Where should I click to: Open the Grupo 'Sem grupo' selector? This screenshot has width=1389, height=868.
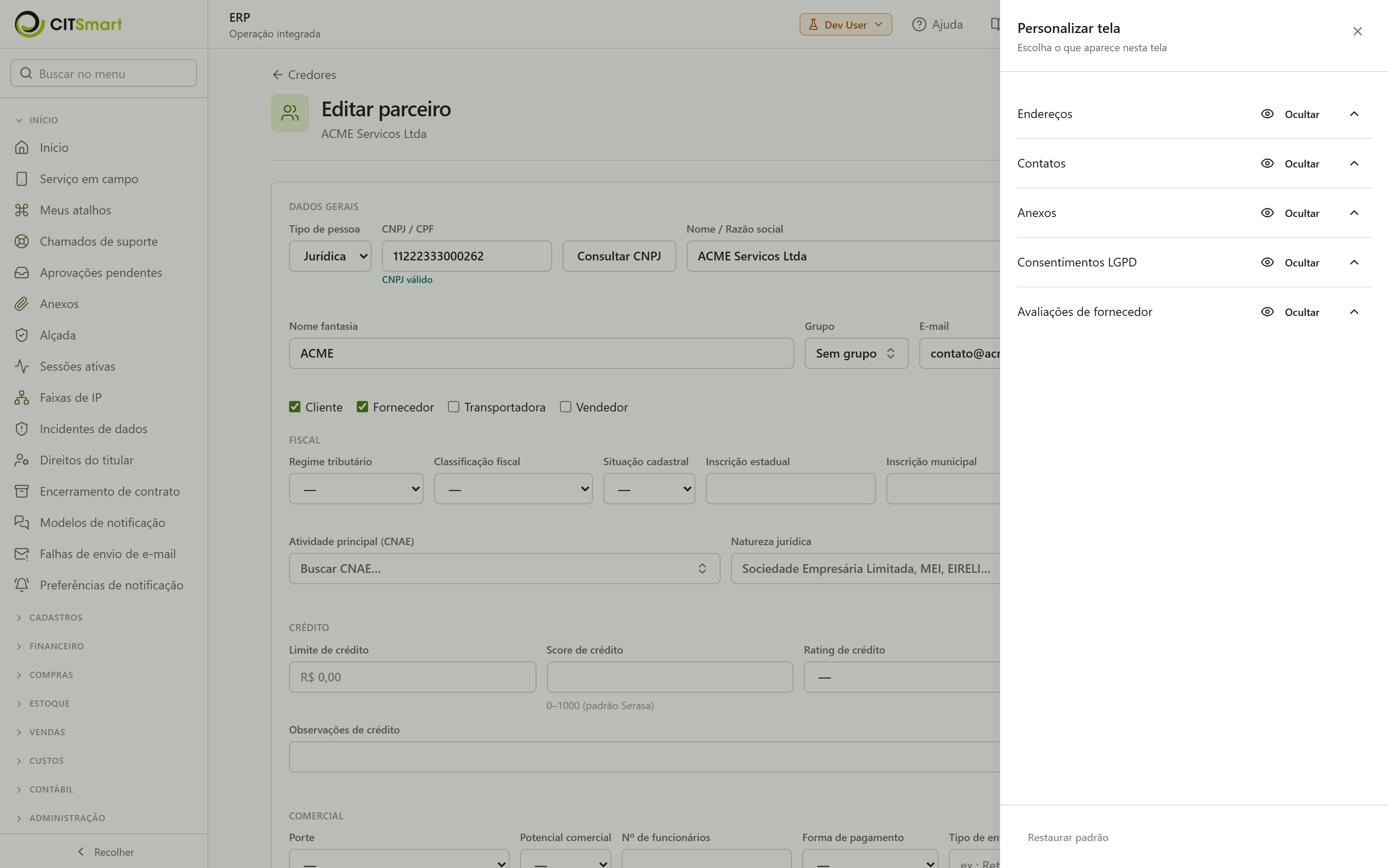pyautogui.click(x=856, y=353)
